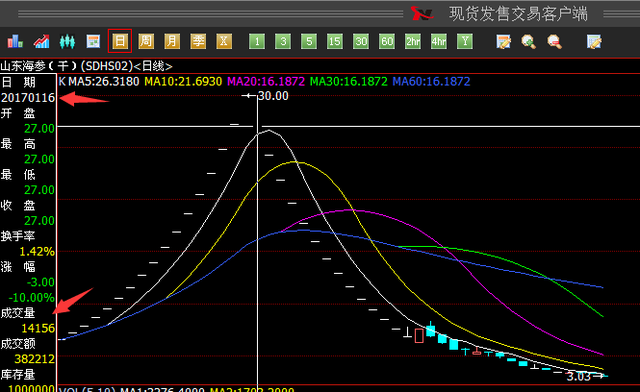Open the data table view icon
This screenshot has width=640, height=392.
click(93, 41)
